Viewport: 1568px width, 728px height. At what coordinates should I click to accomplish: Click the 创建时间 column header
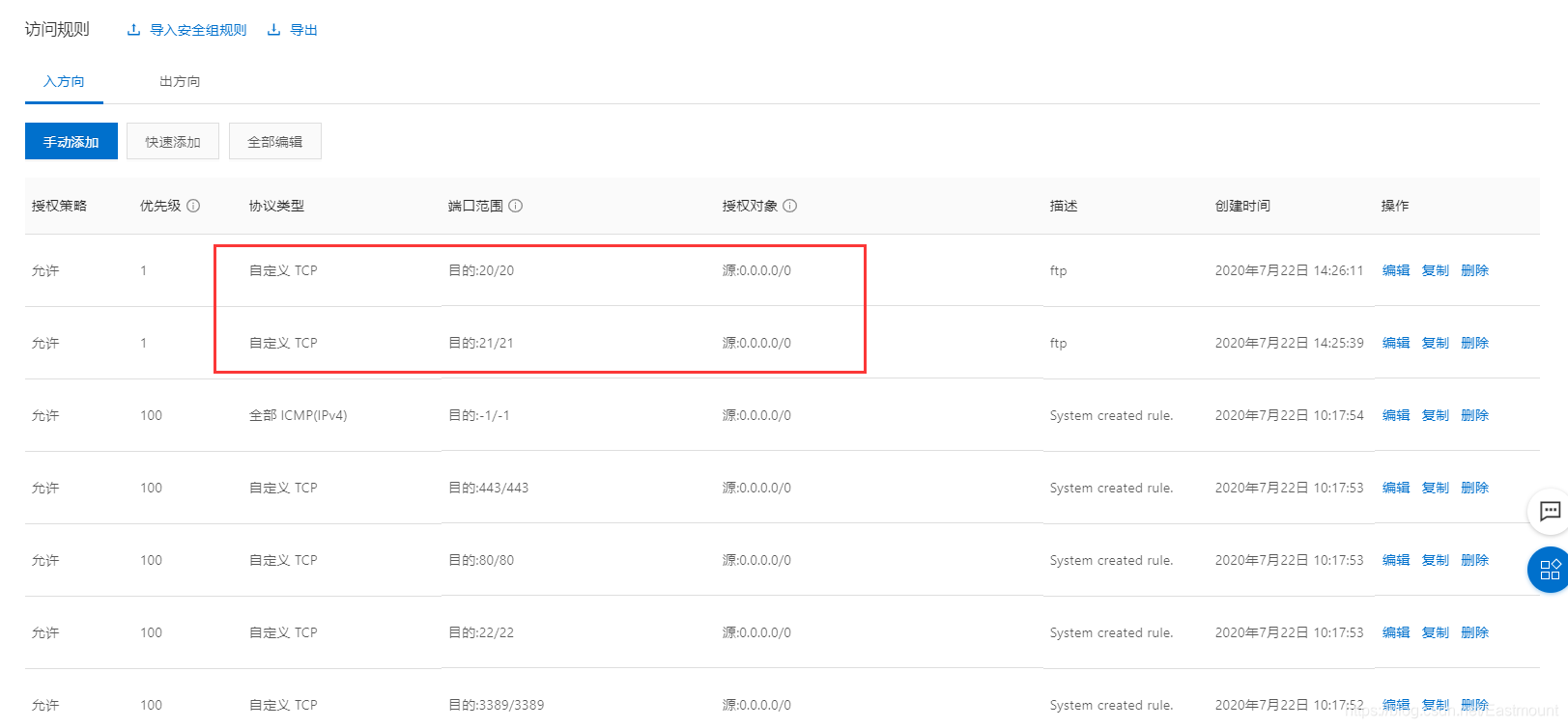click(1242, 206)
